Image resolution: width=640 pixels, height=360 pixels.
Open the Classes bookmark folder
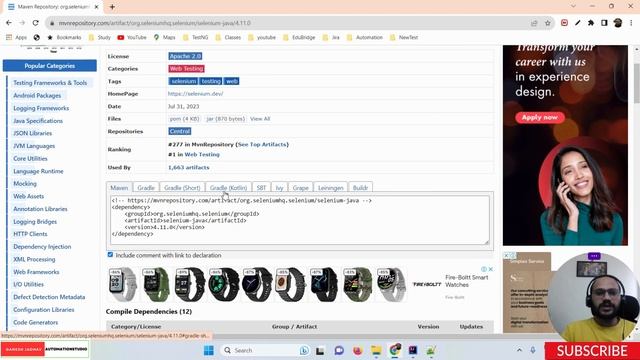point(228,37)
